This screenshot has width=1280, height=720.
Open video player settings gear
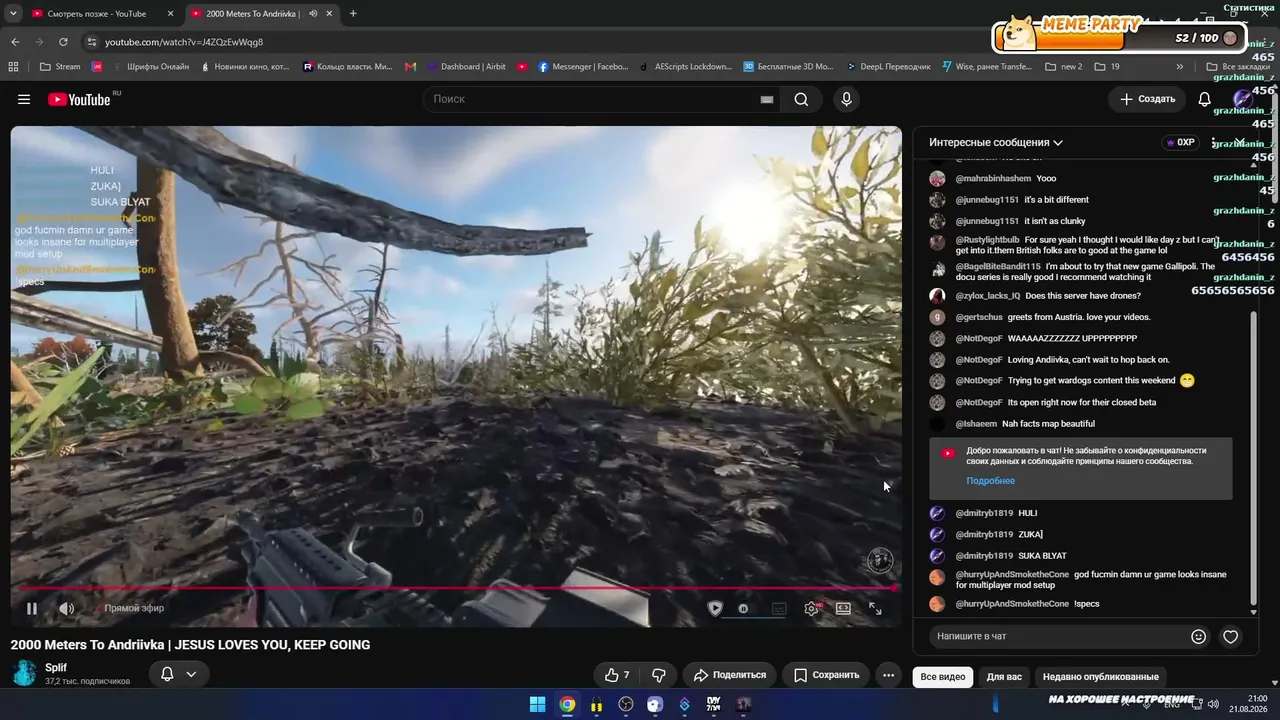point(812,608)
